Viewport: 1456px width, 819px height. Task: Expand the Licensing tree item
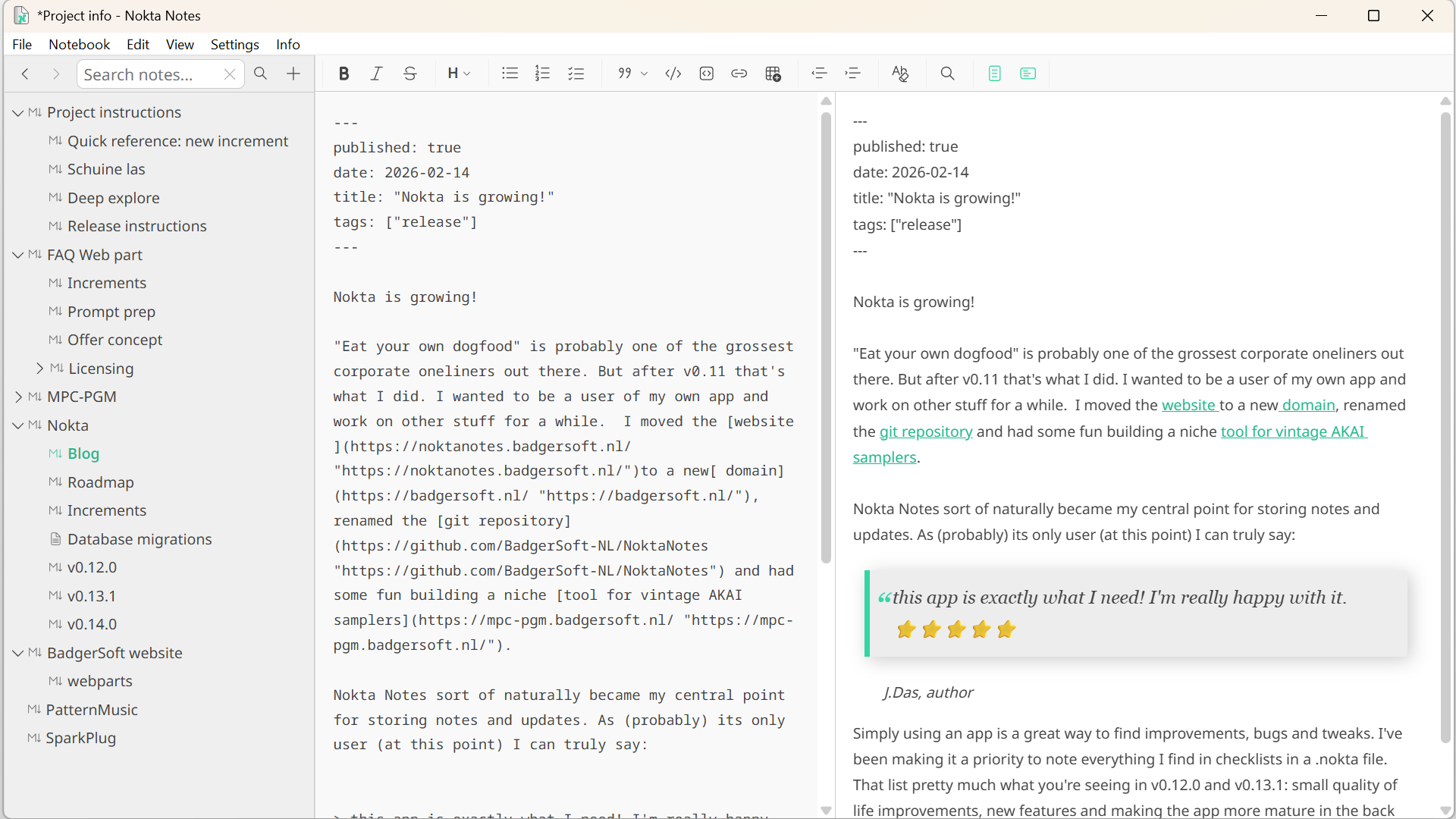tap(41, 369)
